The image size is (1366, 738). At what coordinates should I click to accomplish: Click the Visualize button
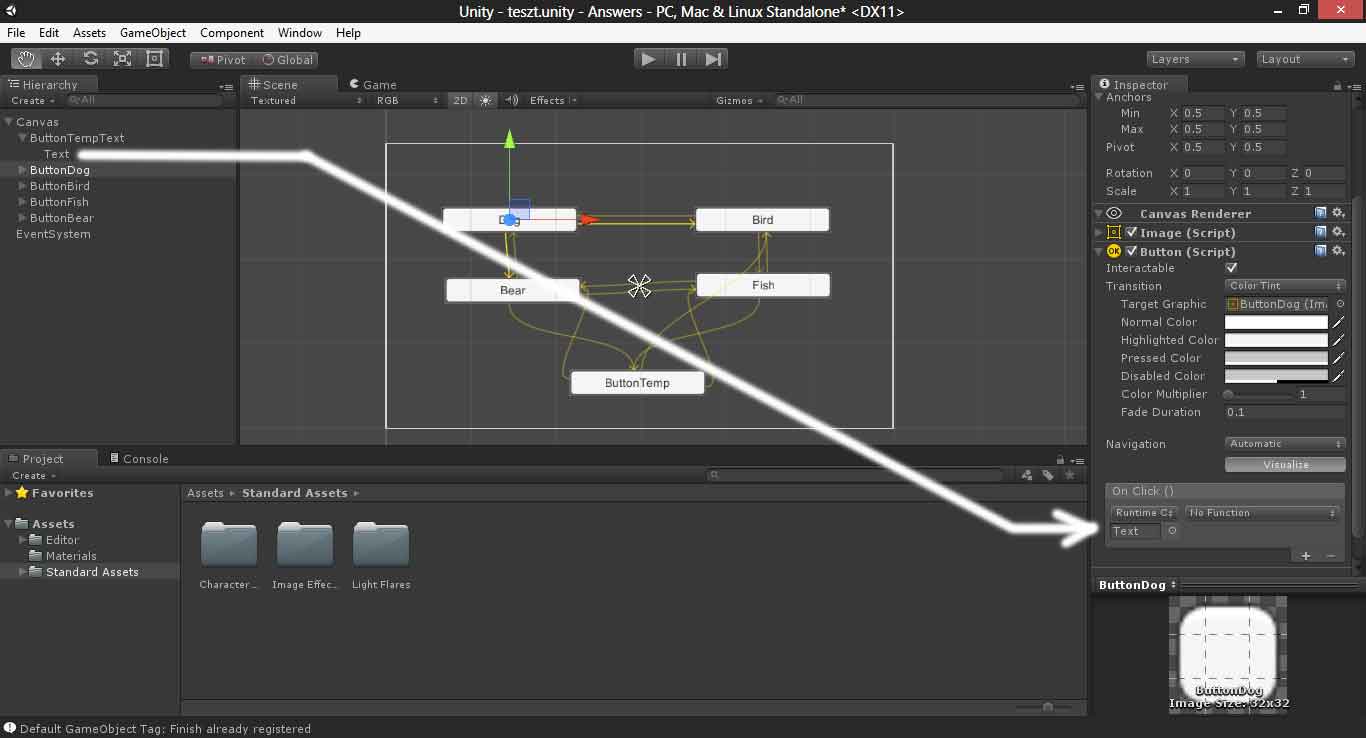coord(1285,465)
